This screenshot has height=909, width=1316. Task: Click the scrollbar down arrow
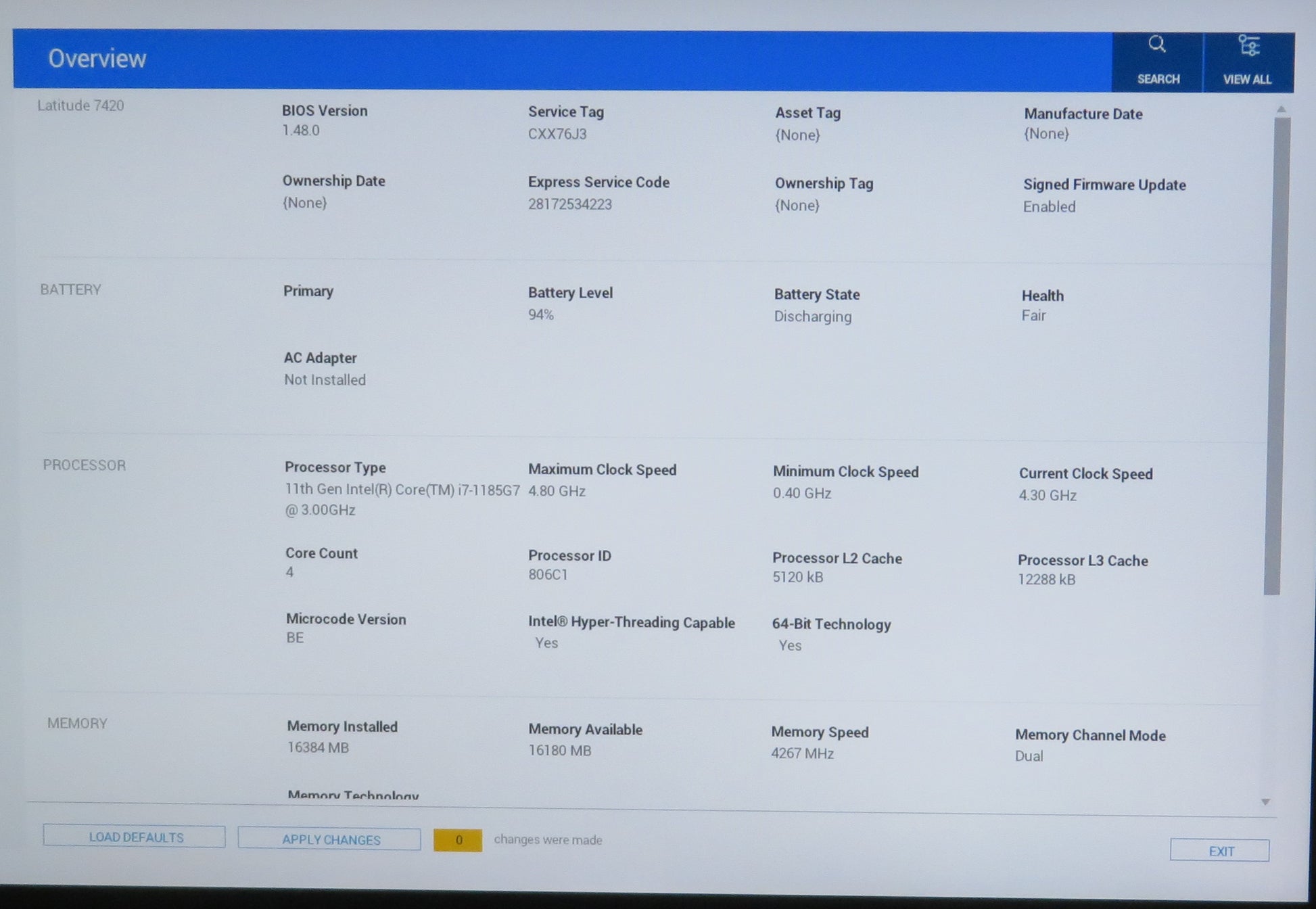coord(1265,802)
